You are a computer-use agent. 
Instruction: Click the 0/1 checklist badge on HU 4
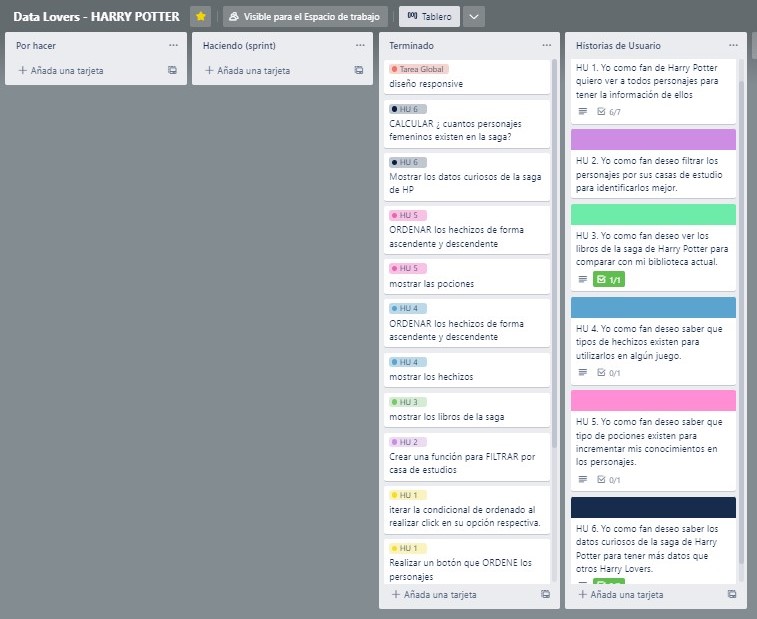click(x=609, y=372)
